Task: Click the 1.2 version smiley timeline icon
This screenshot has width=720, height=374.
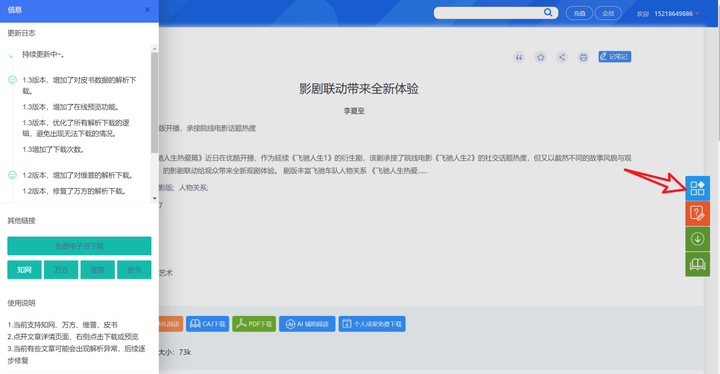Action: [x=12, y=175]
